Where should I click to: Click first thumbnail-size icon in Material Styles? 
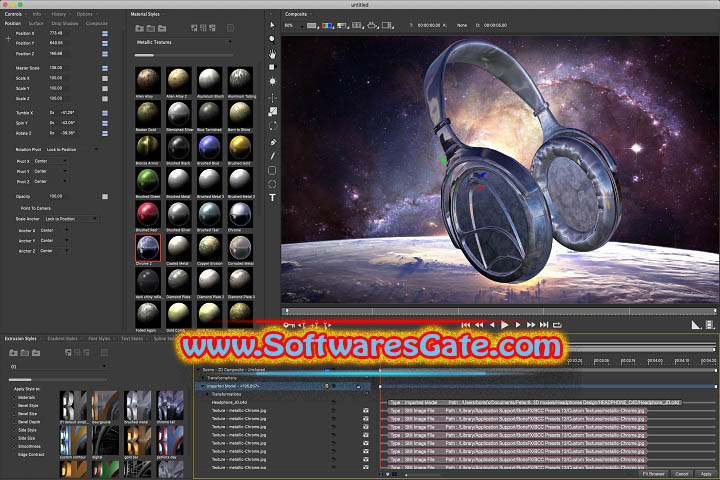(194, 28)
